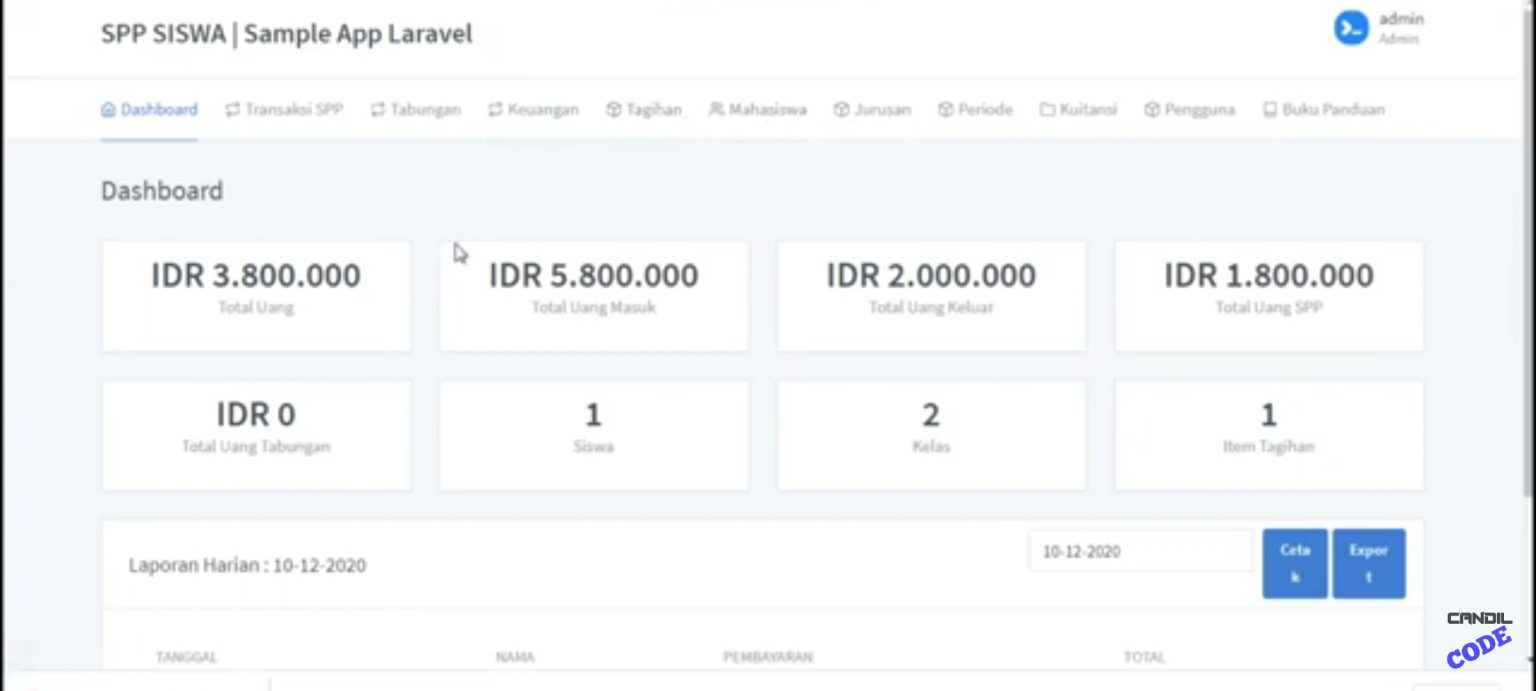This screenshot has height=691, width=1536.
Task: Click the 10-12-2020 date input field
Action: point(1139,551)
